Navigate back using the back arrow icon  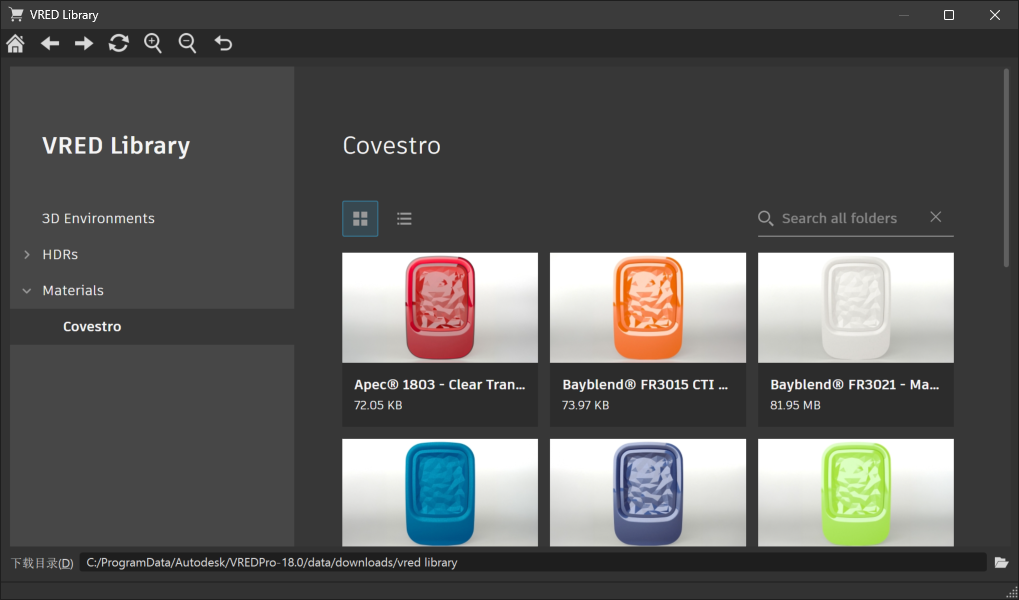[x=49, y=43]
